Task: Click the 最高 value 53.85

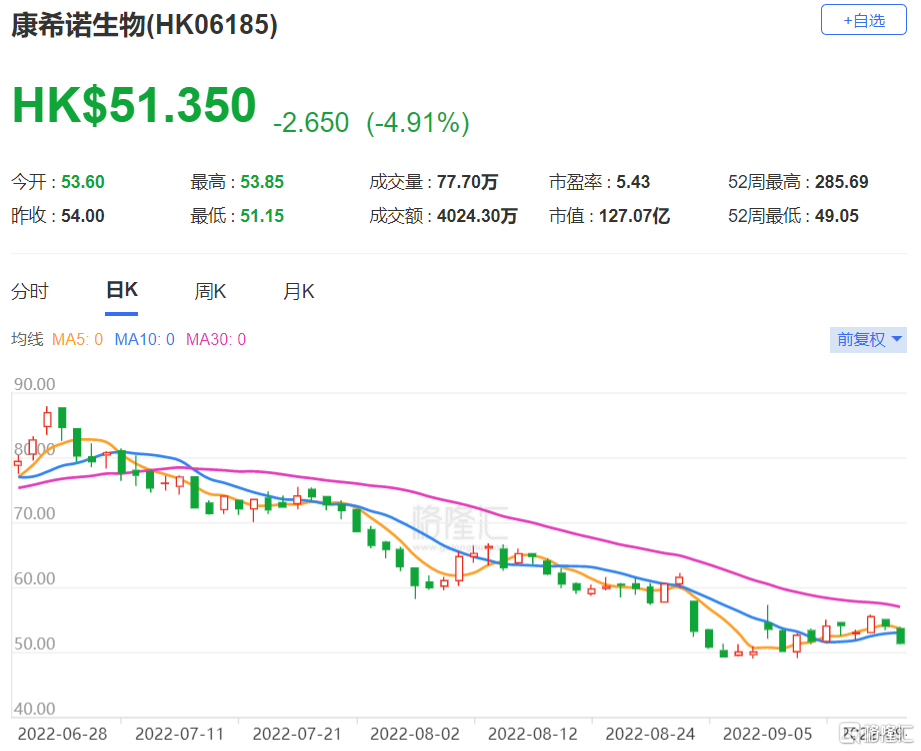Action: click(x=262, y=182)
